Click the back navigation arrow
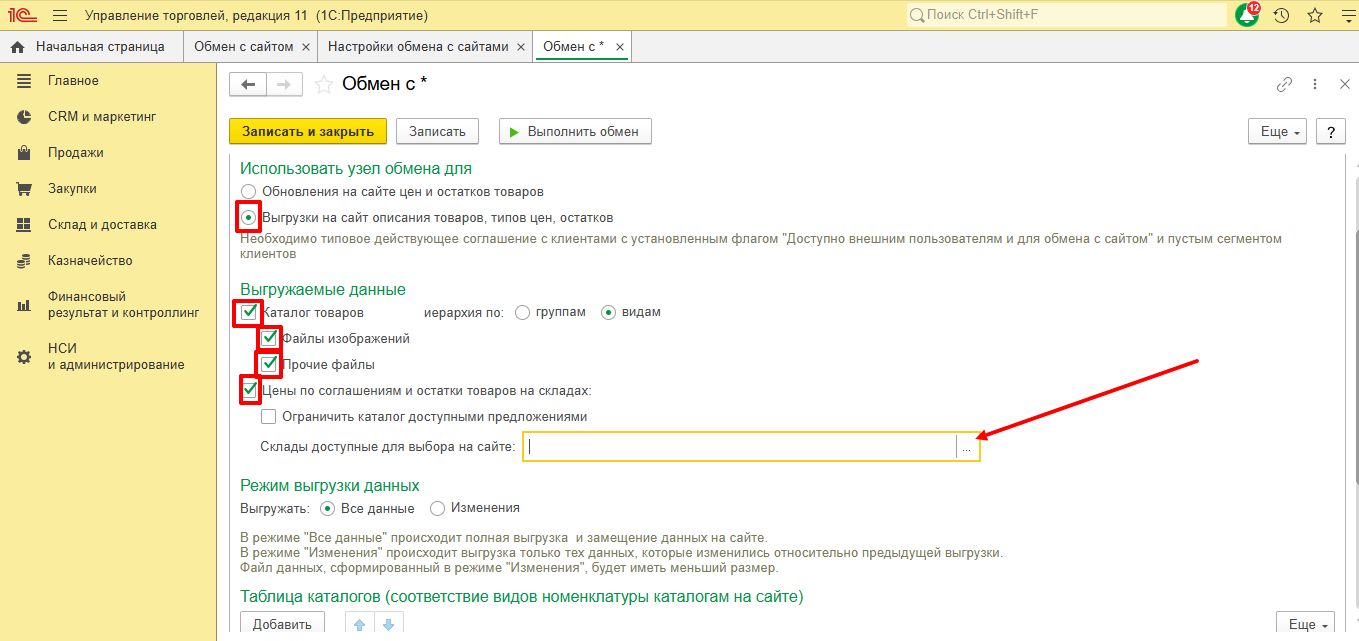 pyautogui.click(x=248, y=85)
